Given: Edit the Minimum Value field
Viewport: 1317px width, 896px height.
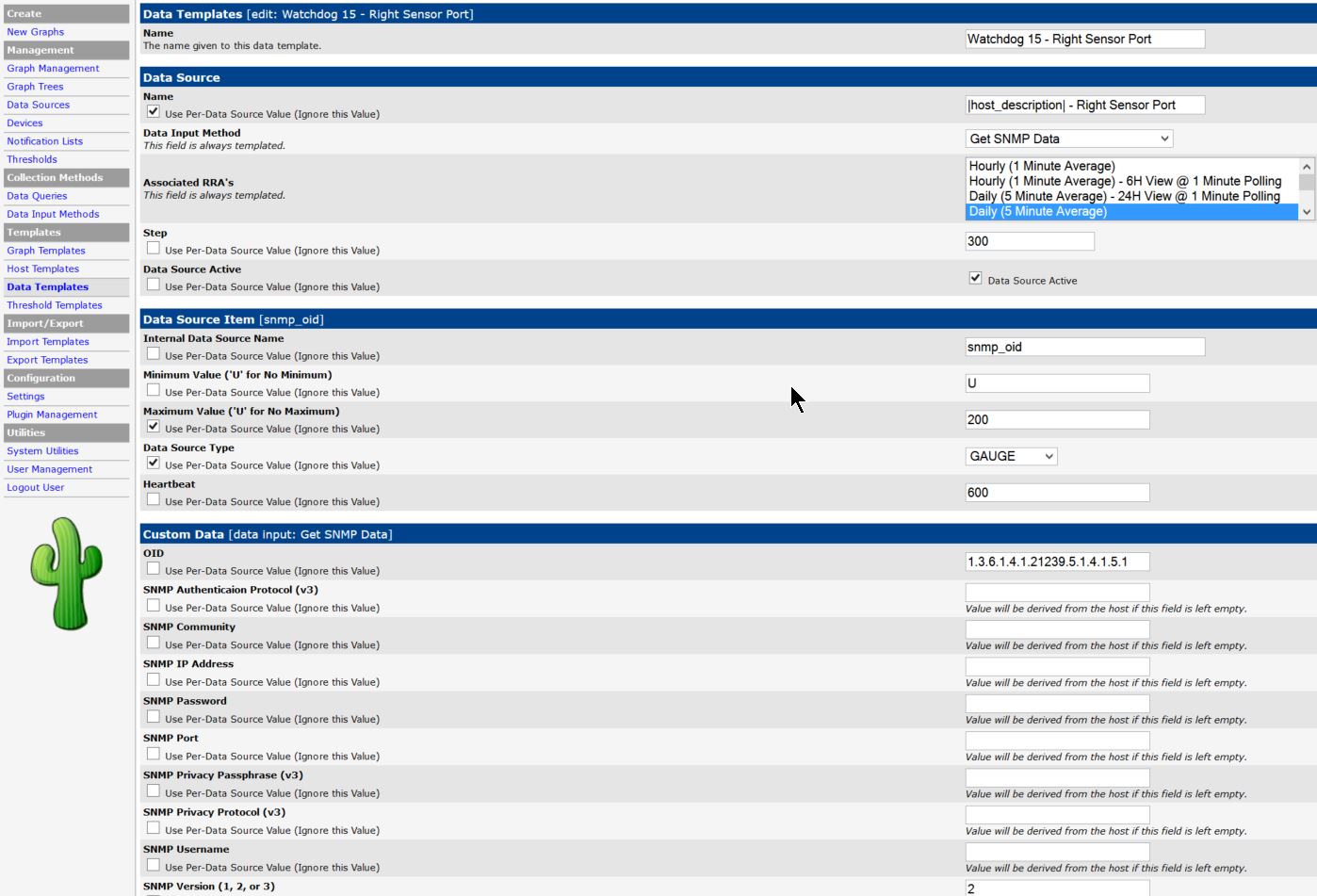Looking at the screenshot, I should [x=1057, y=383].
